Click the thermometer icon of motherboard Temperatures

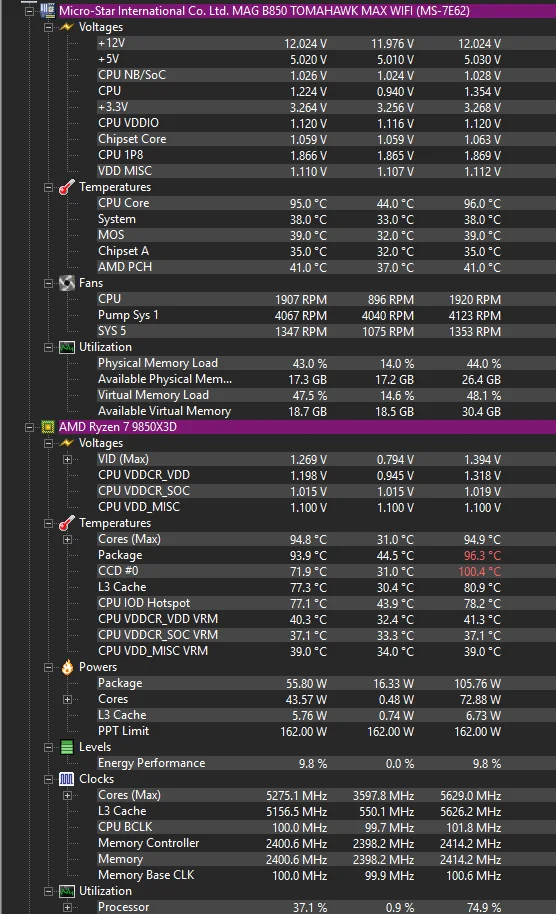[67, 187]
